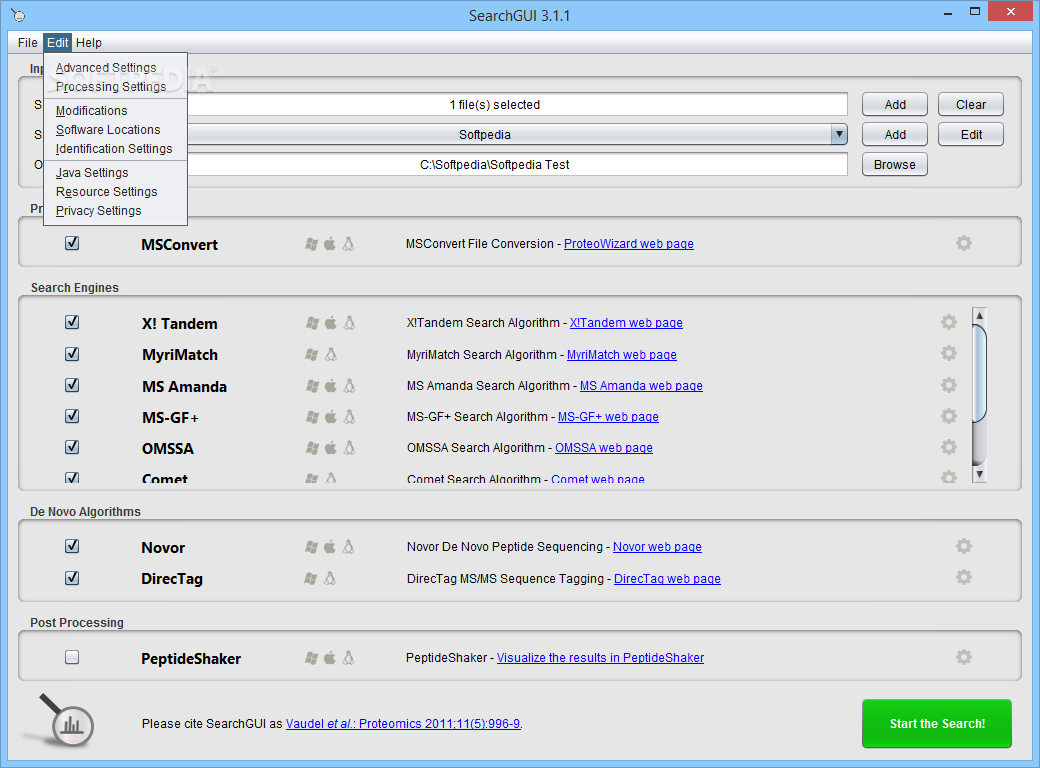Open the Vaudel et al. citation link
Image resolution: width=1040 pixels, height=768 pixels.
pos(403,724)
